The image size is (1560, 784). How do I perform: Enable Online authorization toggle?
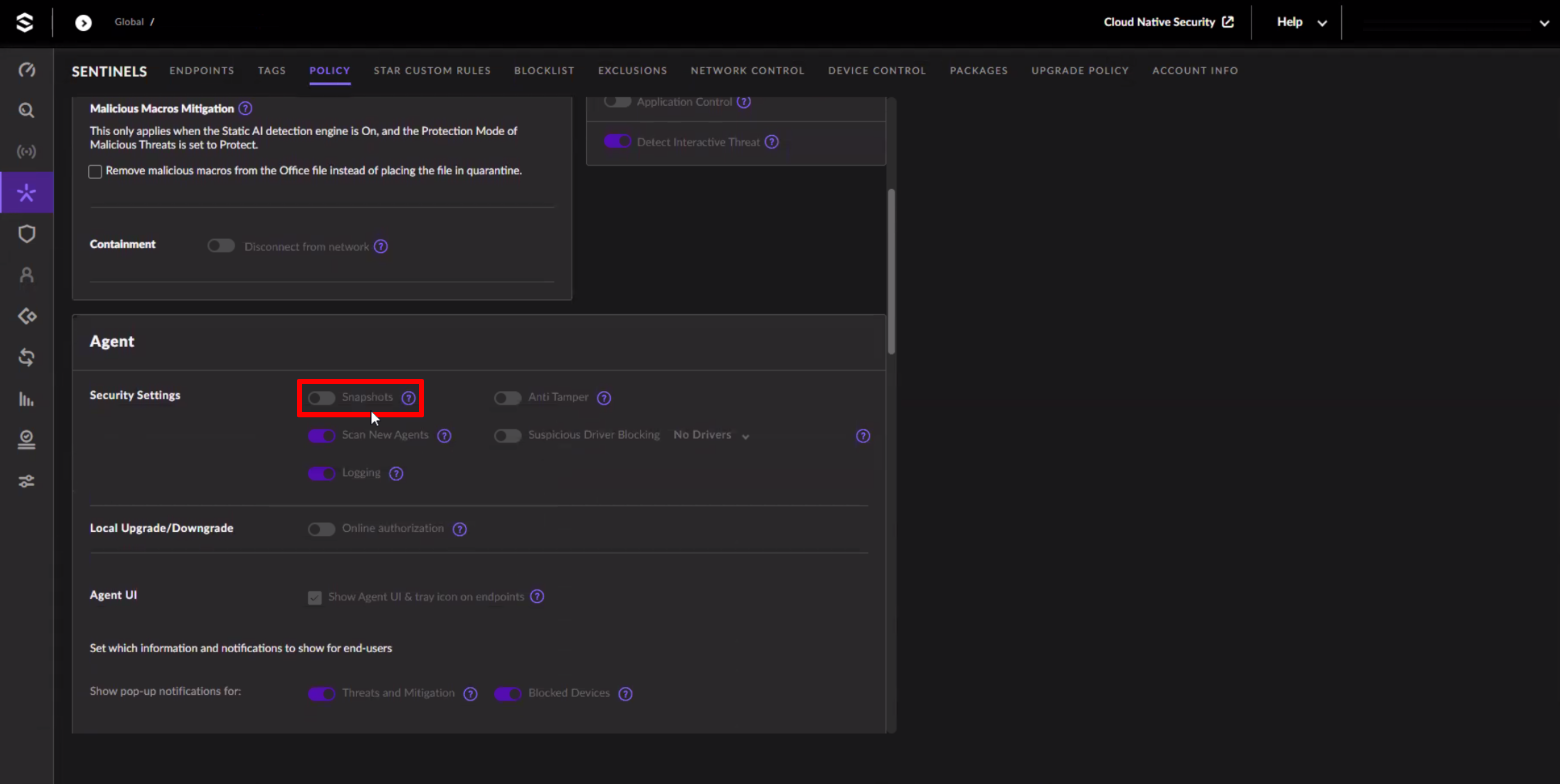(322, 529)
